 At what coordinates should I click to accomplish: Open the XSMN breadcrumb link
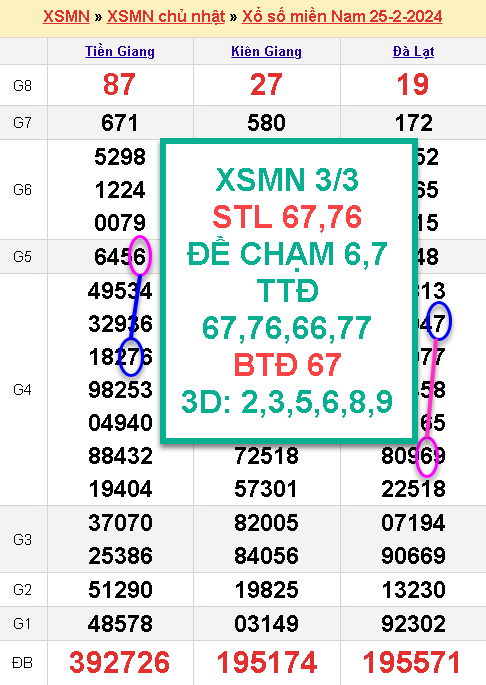pyautogui.click(x=66, y=17)
